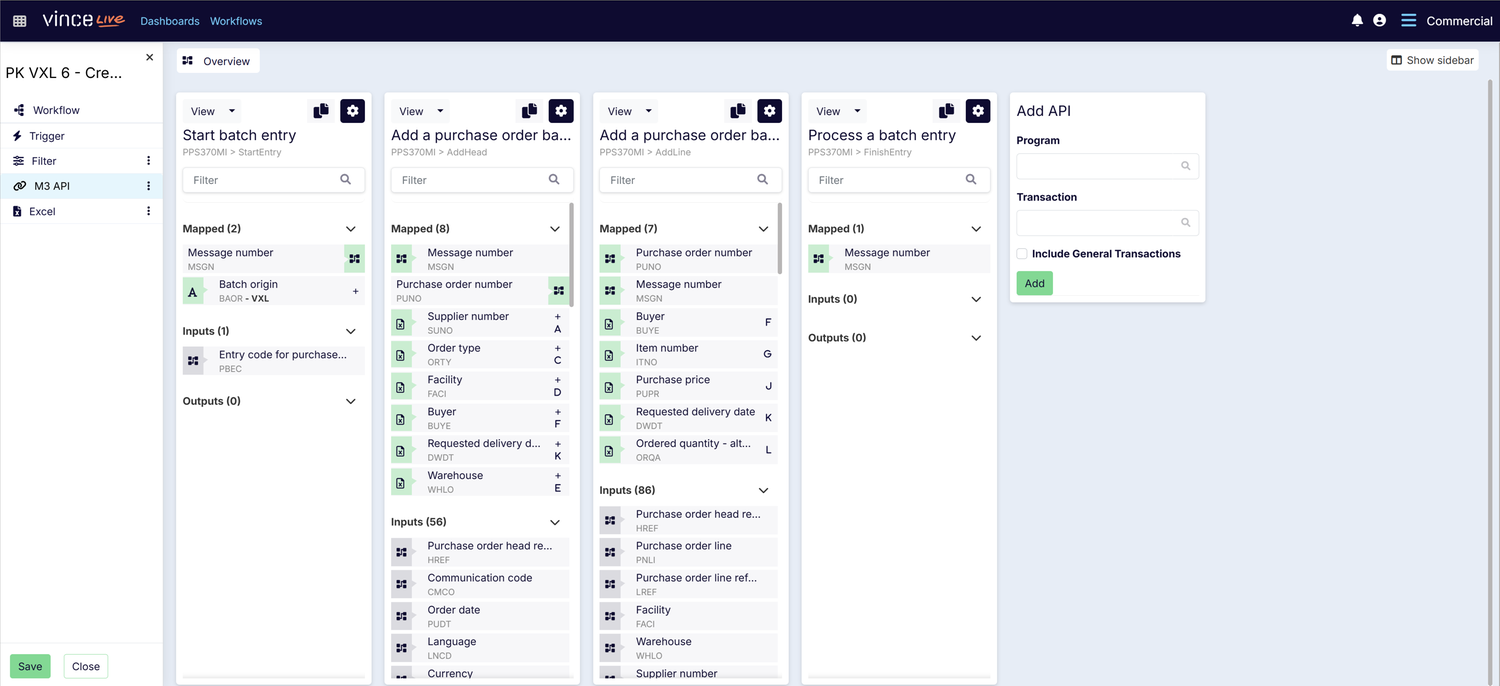Open the Dashboards menu item
Image resolution: width=1500 pixels, height=686 pixels.
169,20
